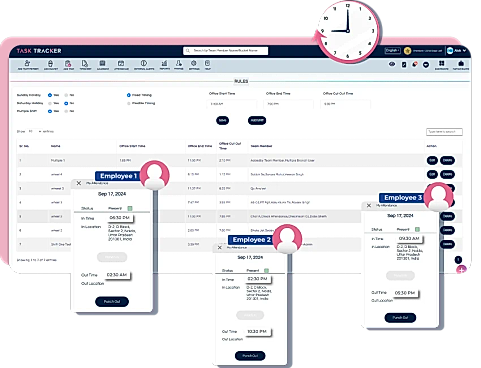Close the Employee 1 attendance card
This screenshot has width=481, height=368.
point(79,183)
